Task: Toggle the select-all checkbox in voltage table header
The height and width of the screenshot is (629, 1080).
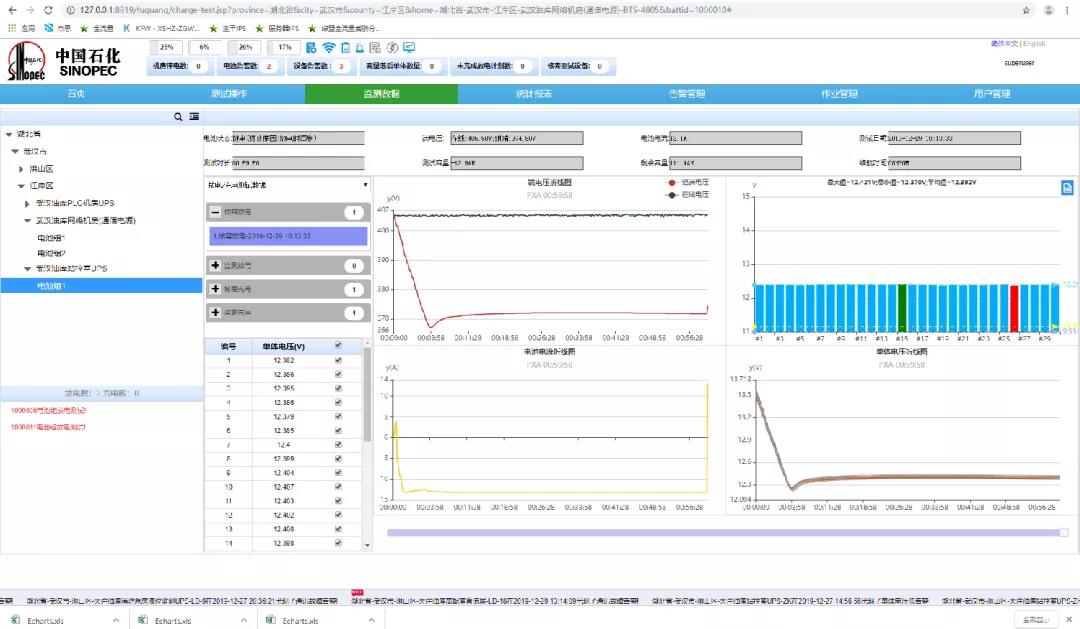Action: coord(339,346)
